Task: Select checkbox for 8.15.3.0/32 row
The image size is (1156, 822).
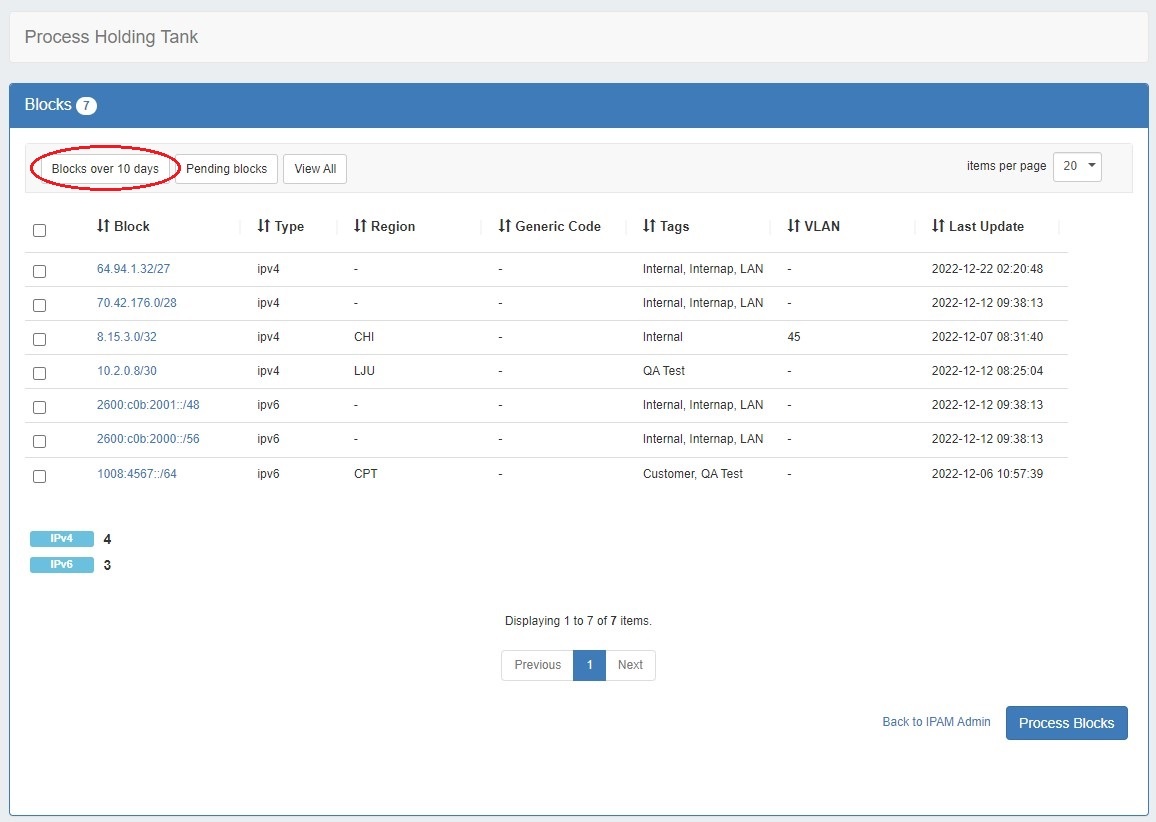Action: 39,339
